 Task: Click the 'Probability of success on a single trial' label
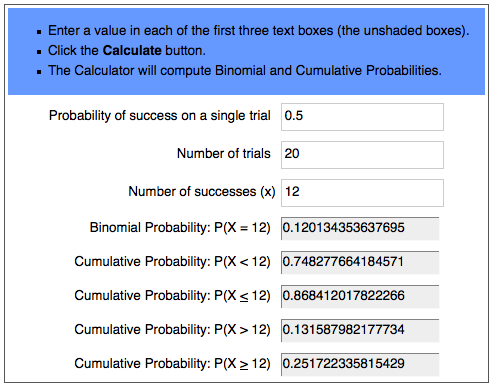coord(160,116)
